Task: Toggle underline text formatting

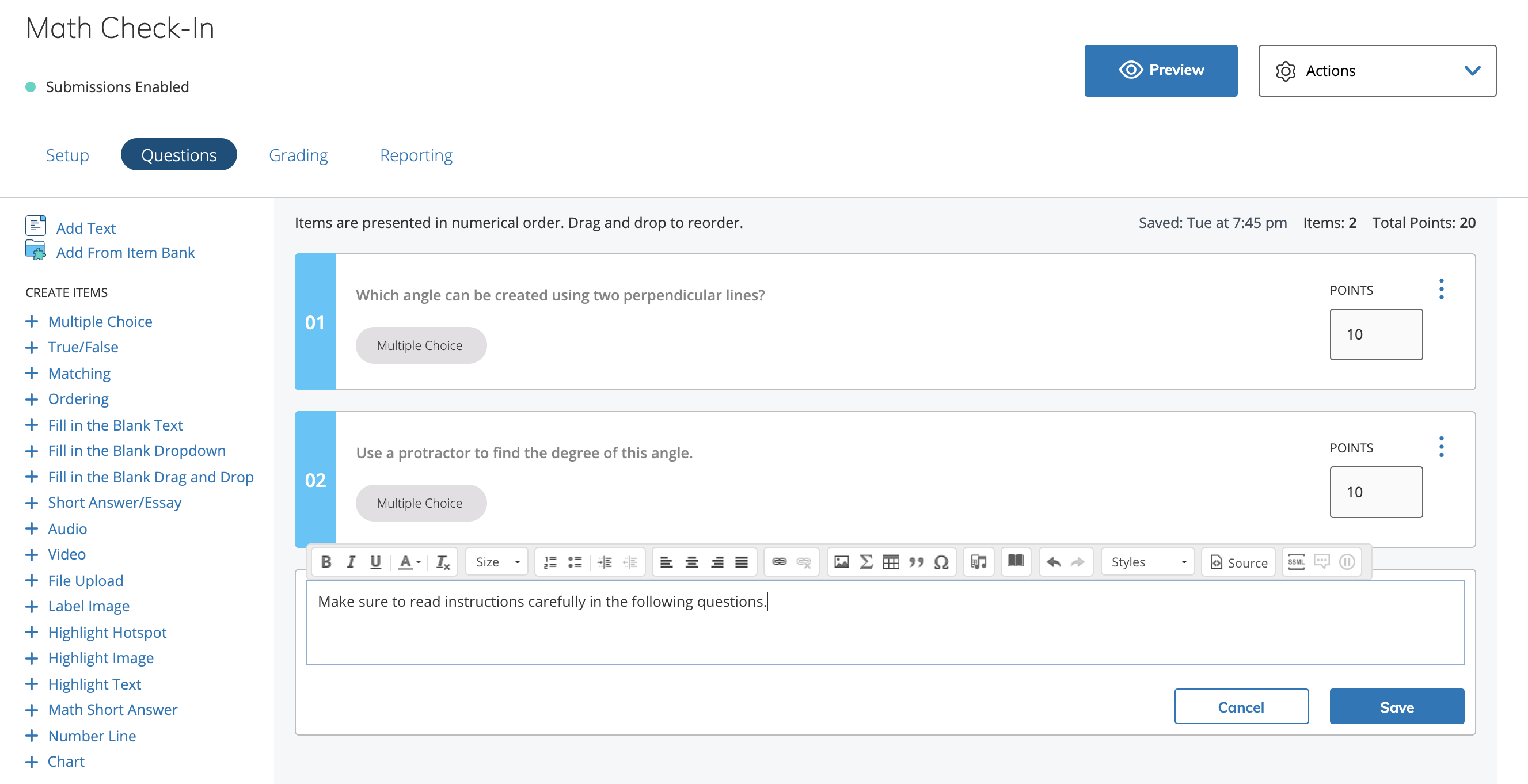Action: 375,562
